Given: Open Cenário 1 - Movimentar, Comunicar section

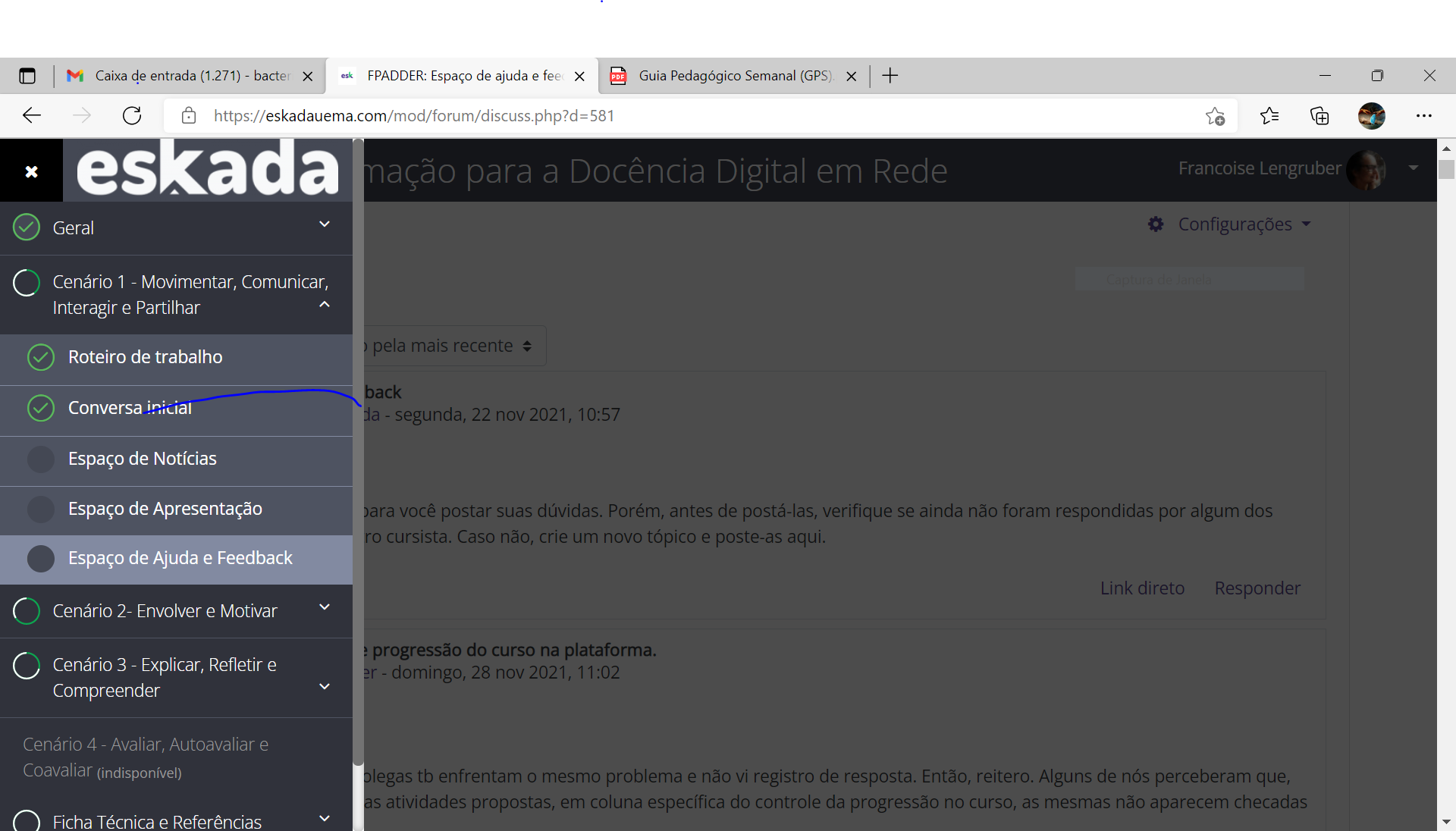Looking at the screenshot, I should 190,295.
